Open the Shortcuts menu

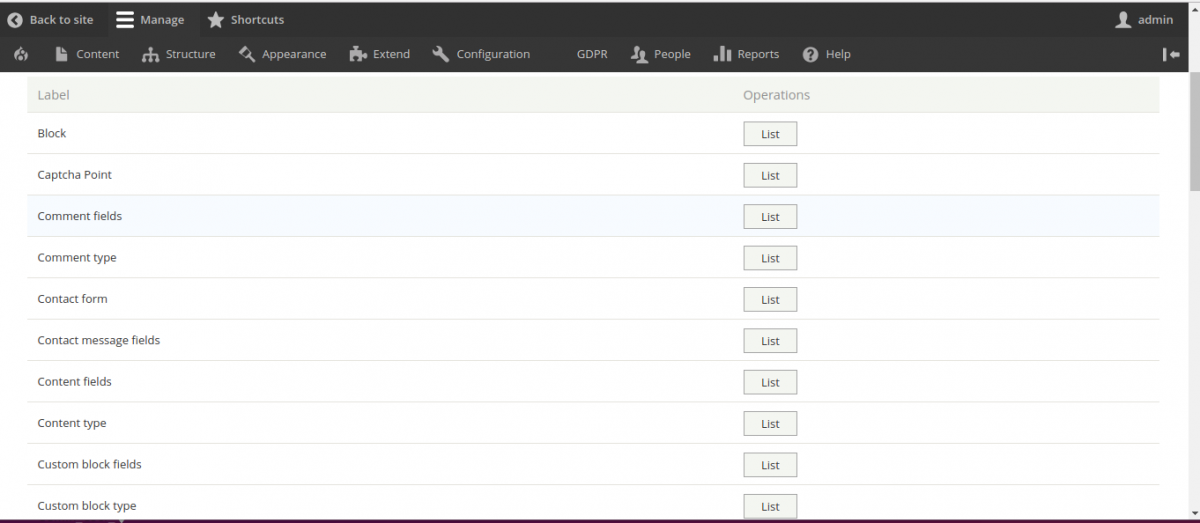[245, 19]
